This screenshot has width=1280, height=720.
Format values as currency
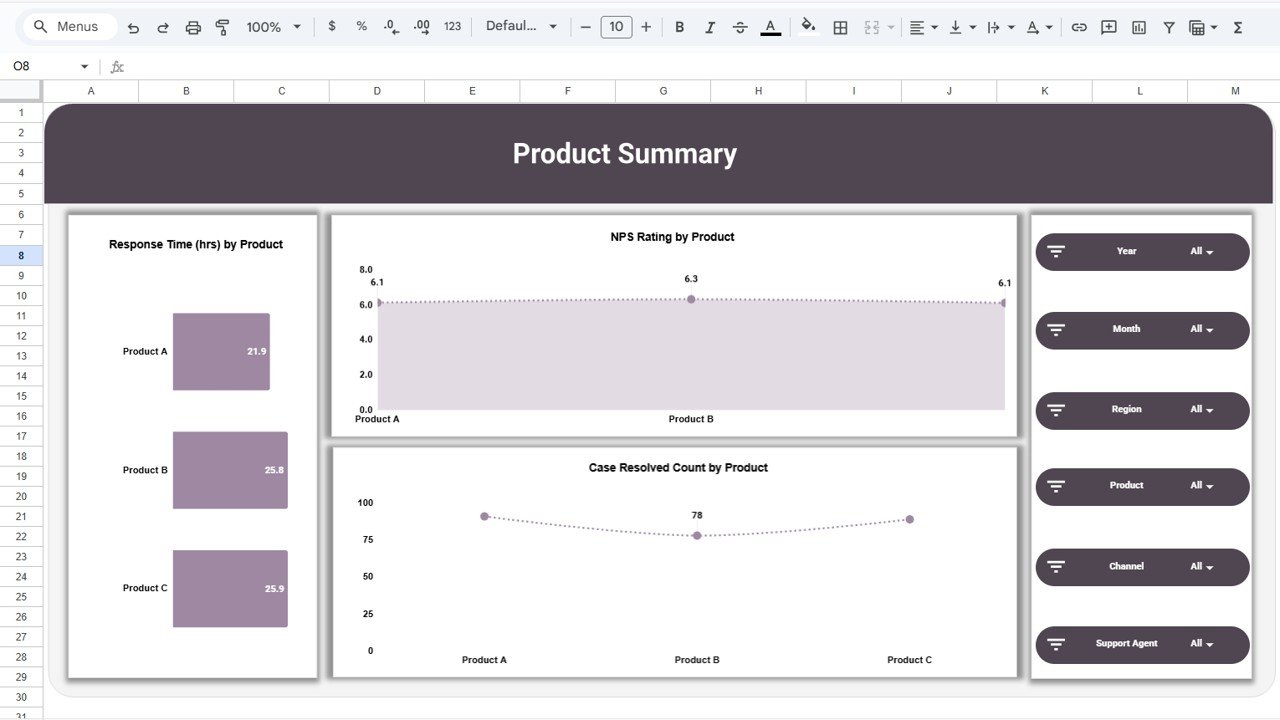pos(332,27)
